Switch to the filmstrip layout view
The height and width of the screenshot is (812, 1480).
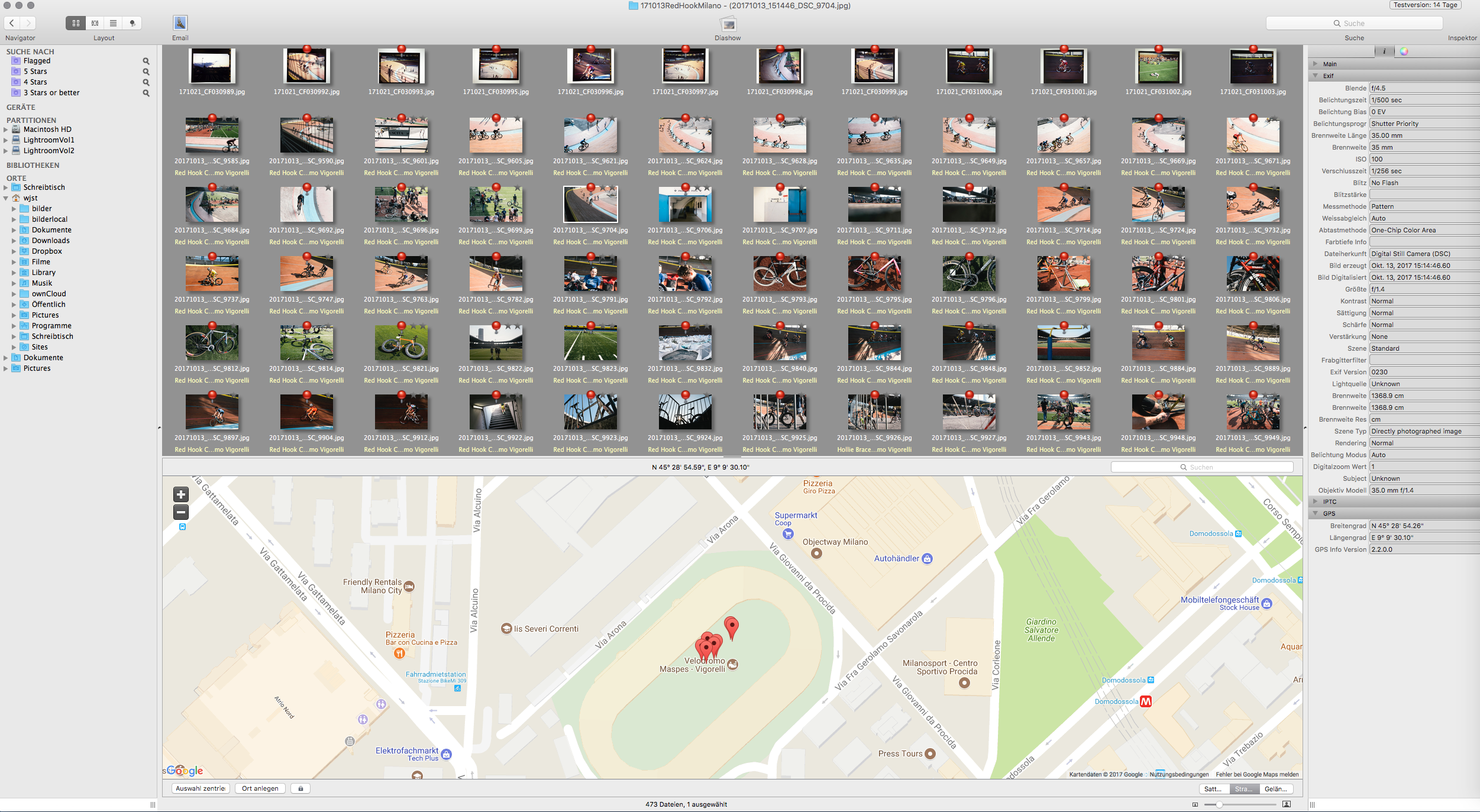(95, 23)
